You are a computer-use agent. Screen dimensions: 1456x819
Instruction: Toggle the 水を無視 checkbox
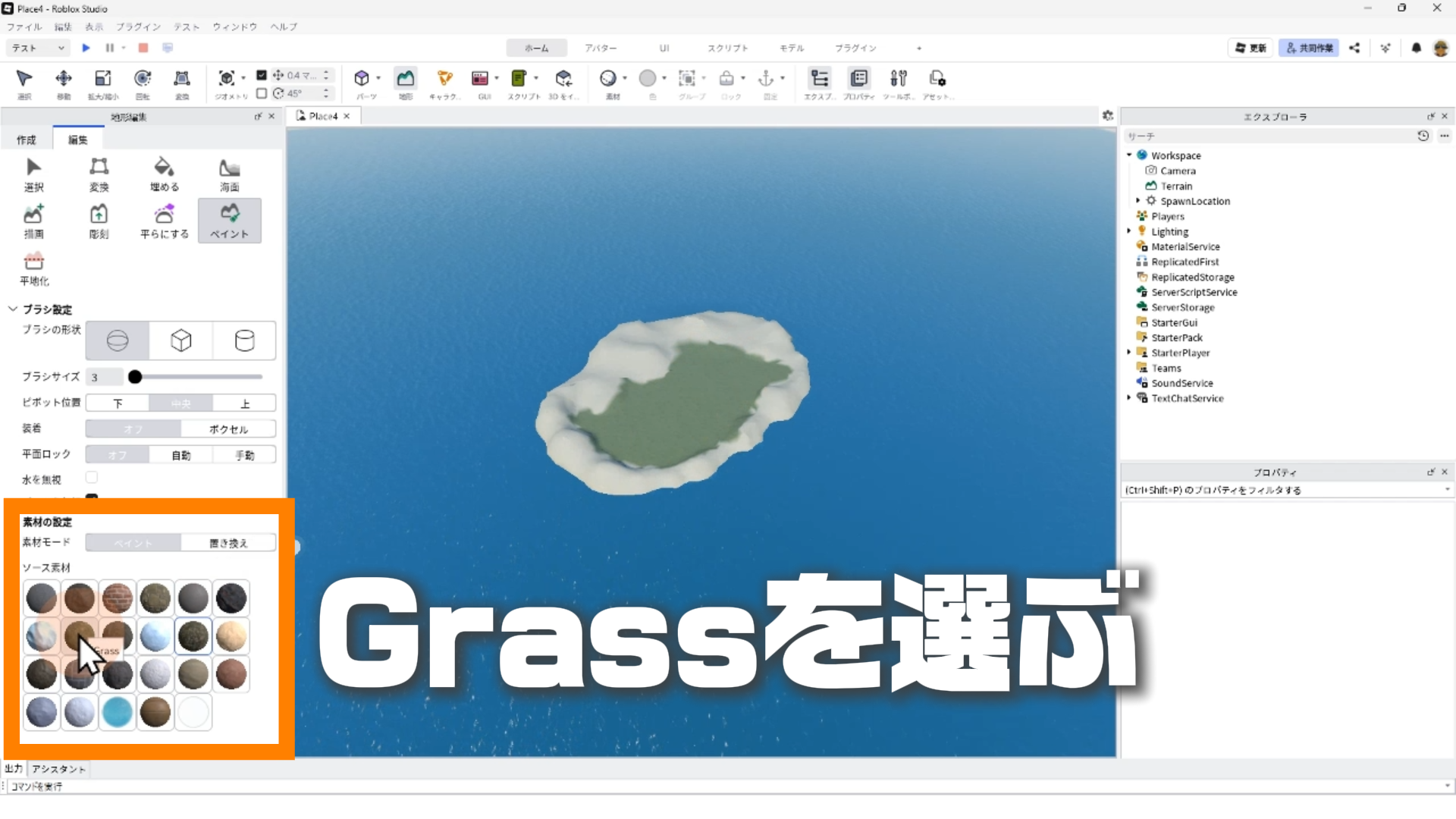click(x=92, y=478)
